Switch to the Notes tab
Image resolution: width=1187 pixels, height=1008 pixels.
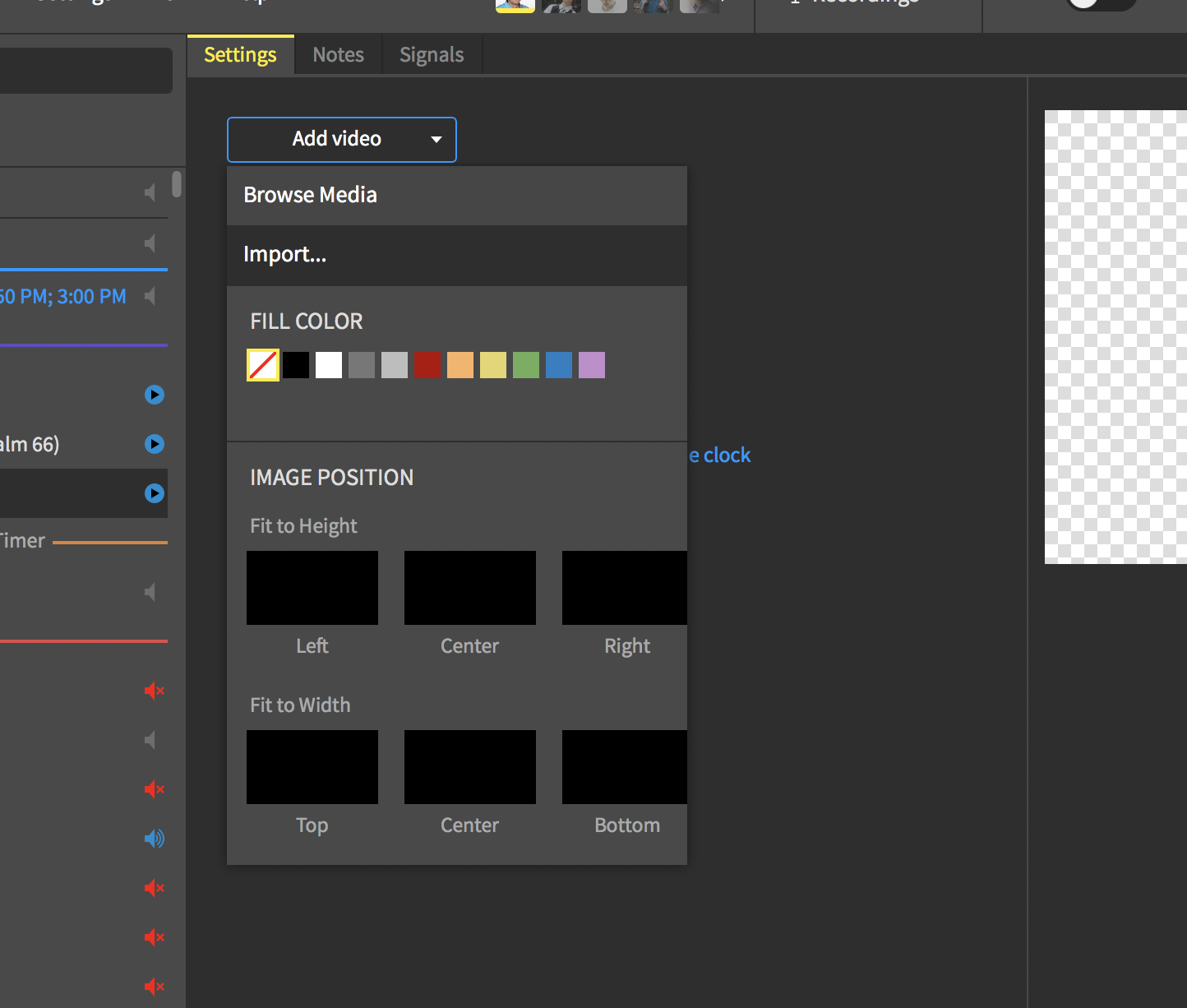pyautogui.click(x=338, y=55)
